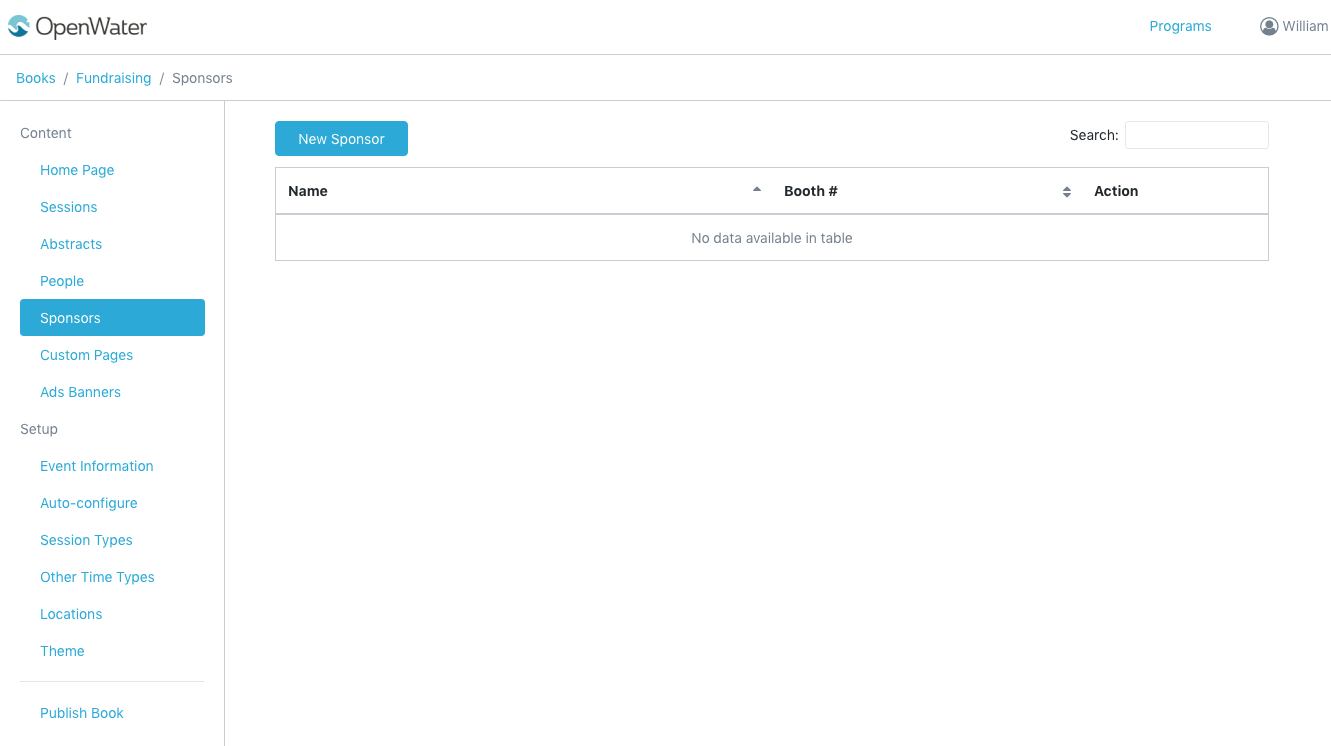Image resolution: width=1331 pixels, height=746 pixels.
Task: Open Custom Pages in sidebar
Action: point(86,355)
